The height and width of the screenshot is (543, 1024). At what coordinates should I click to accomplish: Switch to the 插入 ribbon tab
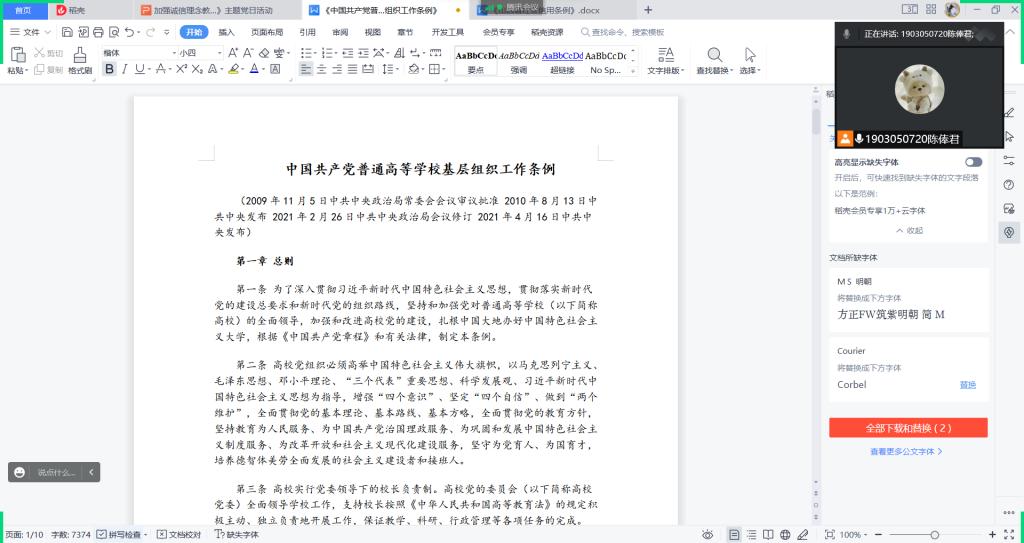pos(227,32)
